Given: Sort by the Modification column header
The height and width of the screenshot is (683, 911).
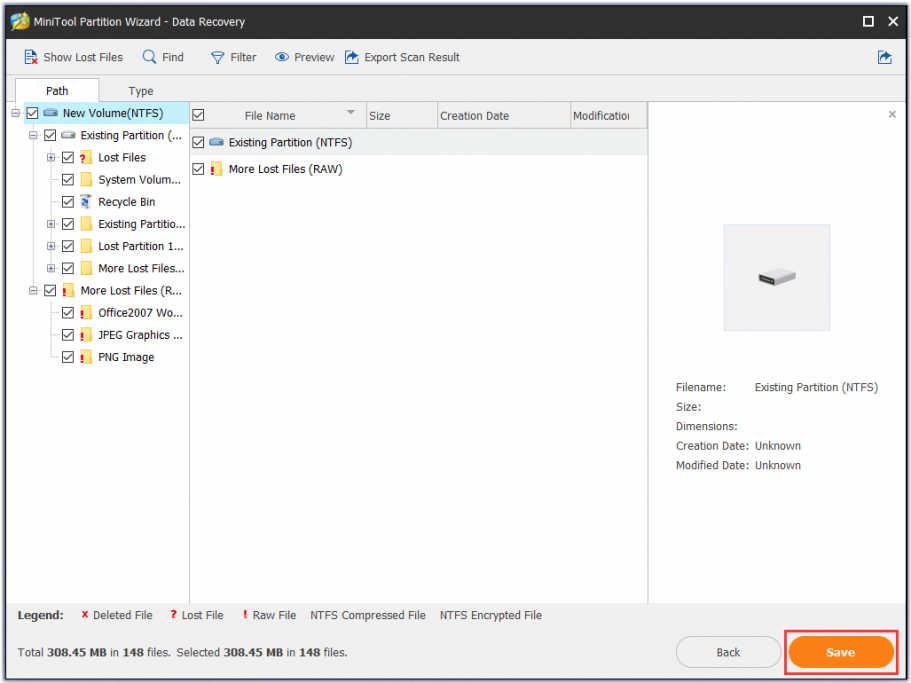Looking at the screenshot, I should pos(608,116).
